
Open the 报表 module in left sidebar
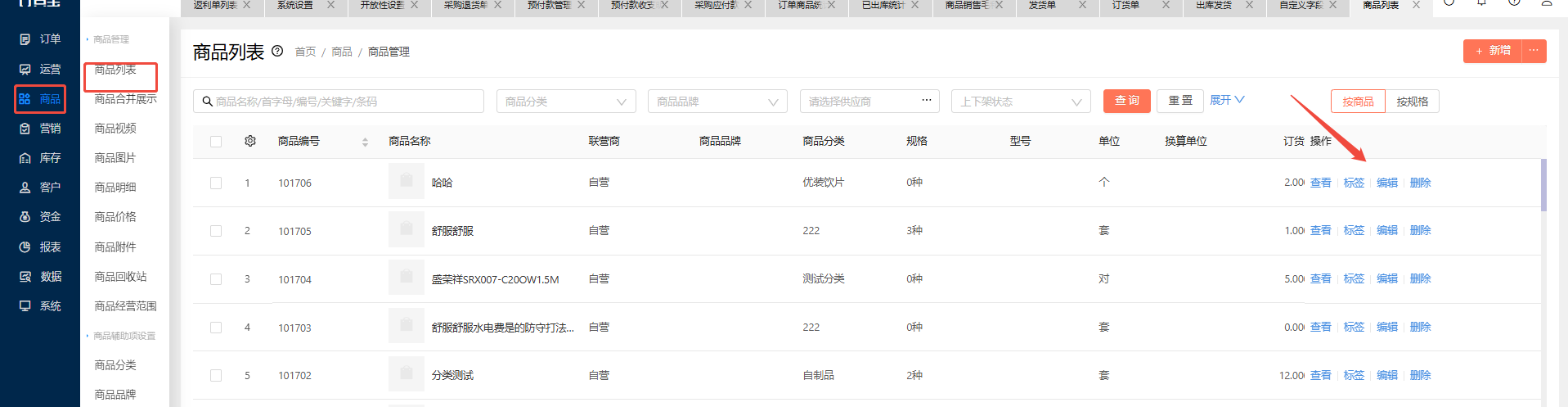40,247
